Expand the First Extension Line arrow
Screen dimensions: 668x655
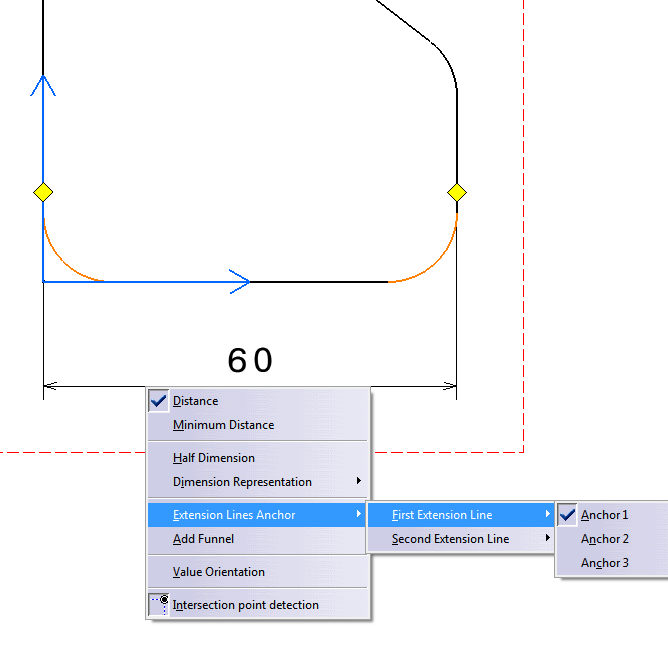(547, 514)
